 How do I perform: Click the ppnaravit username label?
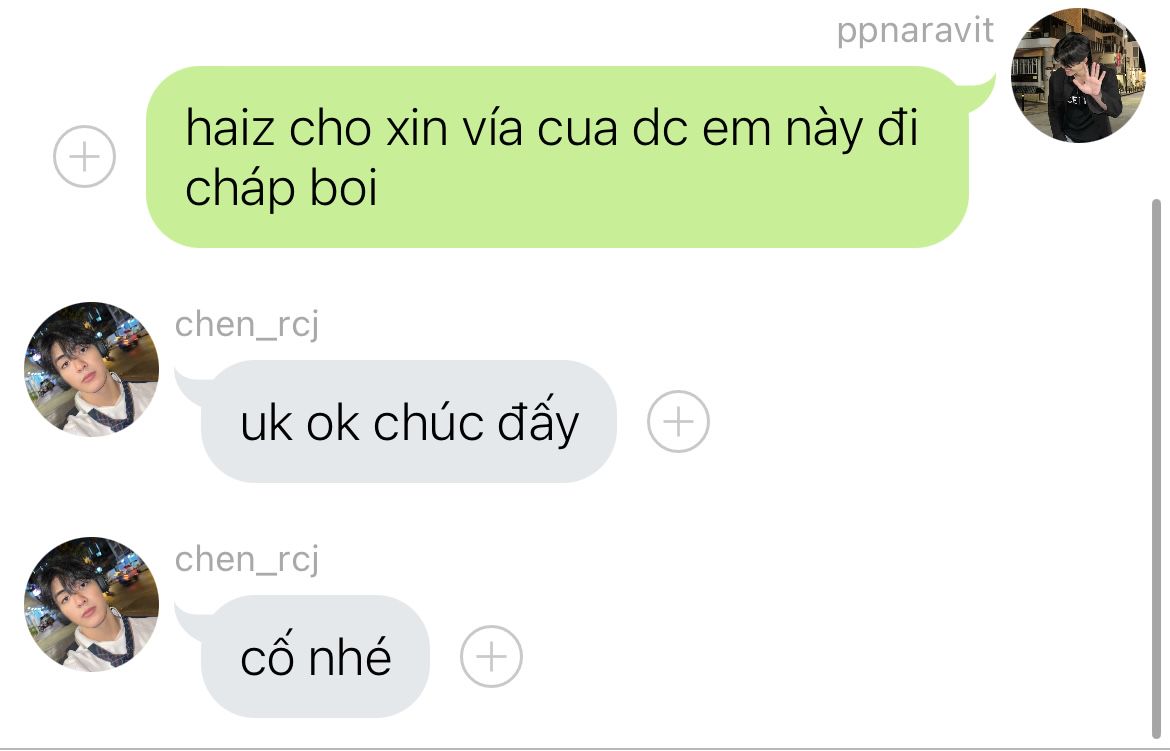tap(915, 31)
